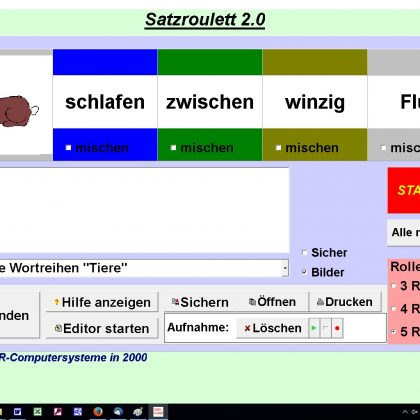Viewport: 420px width, 420px height.
Task: Enable the Sicher checkbox
Action: pyautogui.click(x=304, y=252)
